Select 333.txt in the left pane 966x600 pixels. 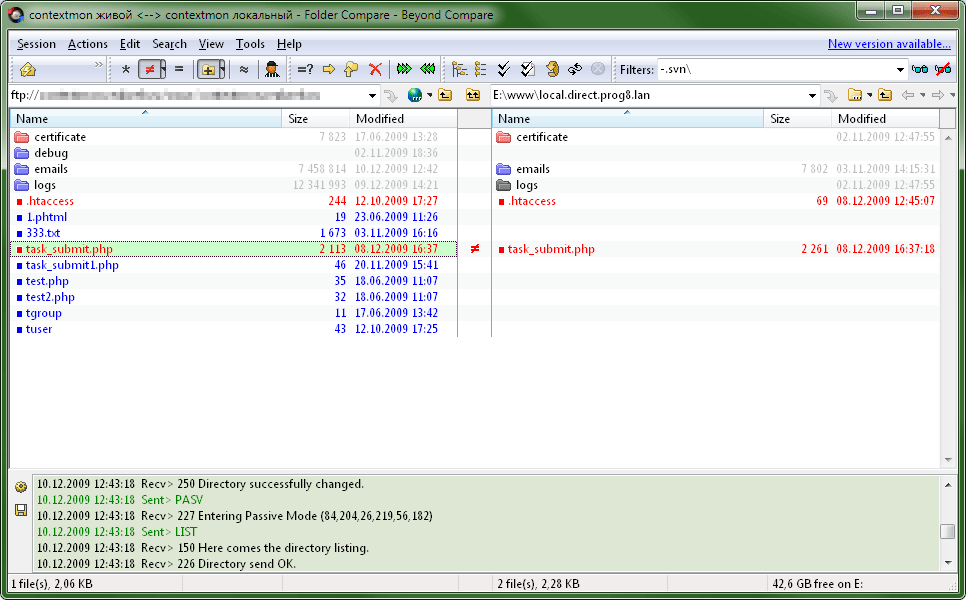[234, 233]
